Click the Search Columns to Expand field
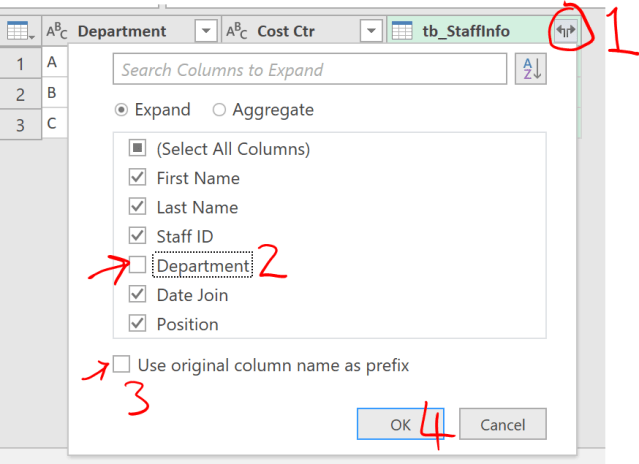 coord(310,69)
